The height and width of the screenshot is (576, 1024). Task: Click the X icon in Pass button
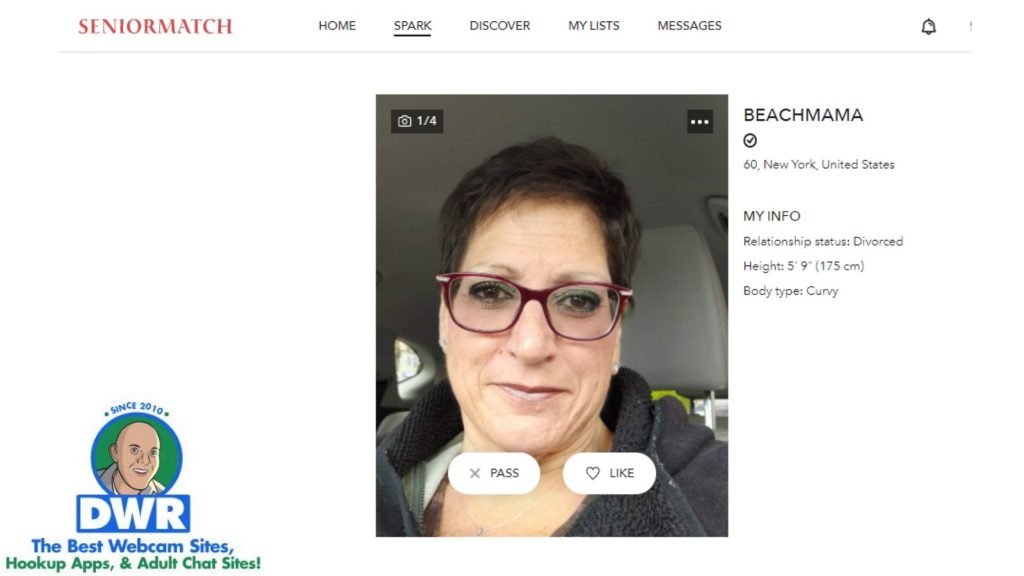475,473
